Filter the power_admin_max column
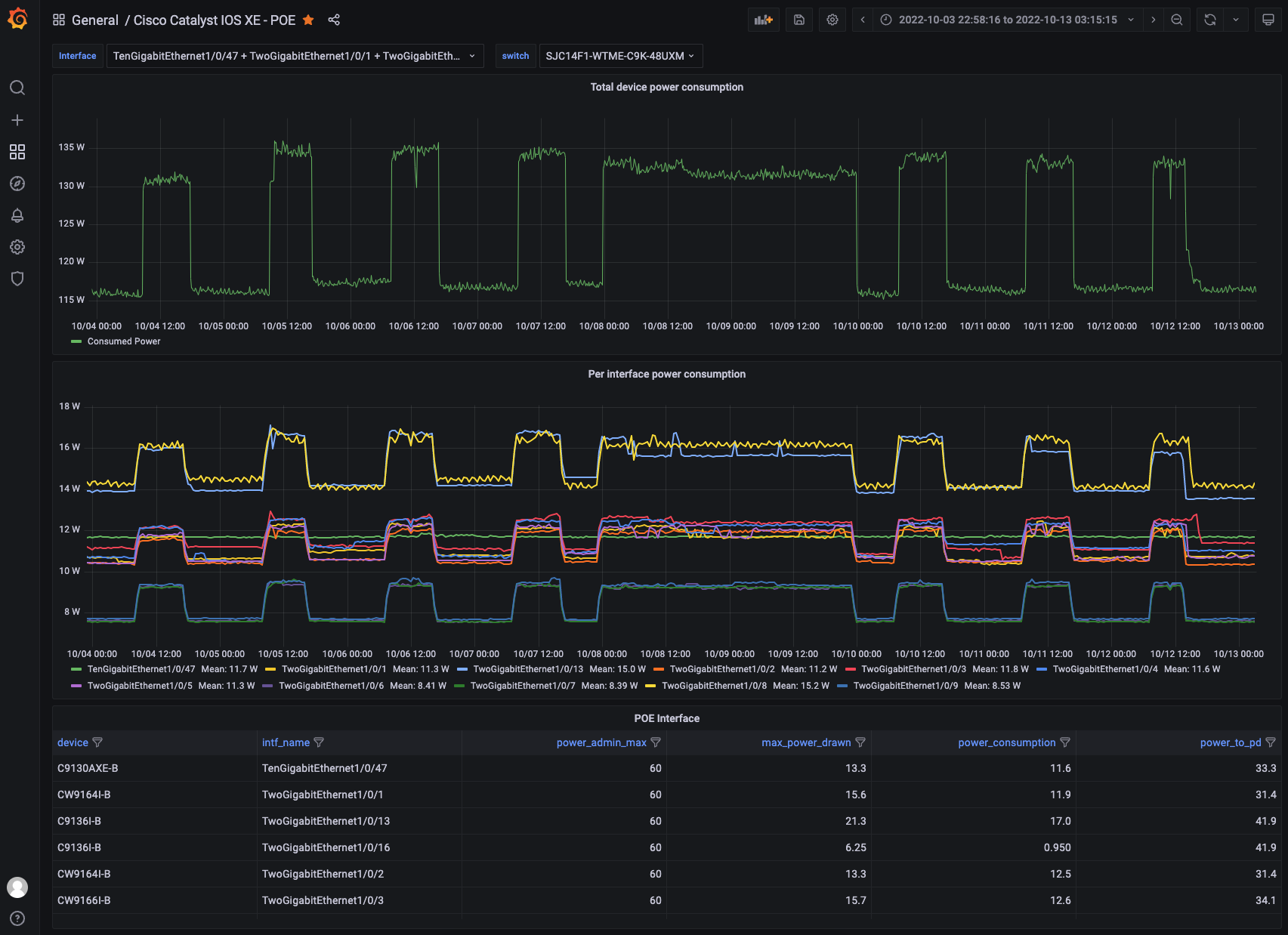This screenshot has width=1288, height=935. click(656, 742)
